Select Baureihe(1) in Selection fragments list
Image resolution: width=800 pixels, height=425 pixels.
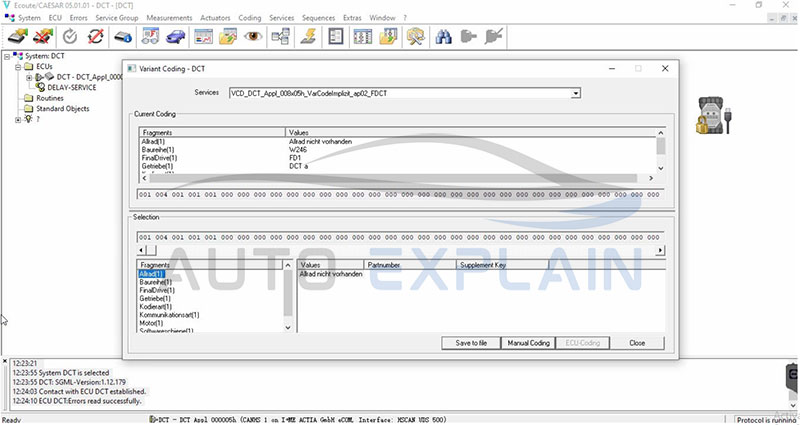click(x=156, y=282)
